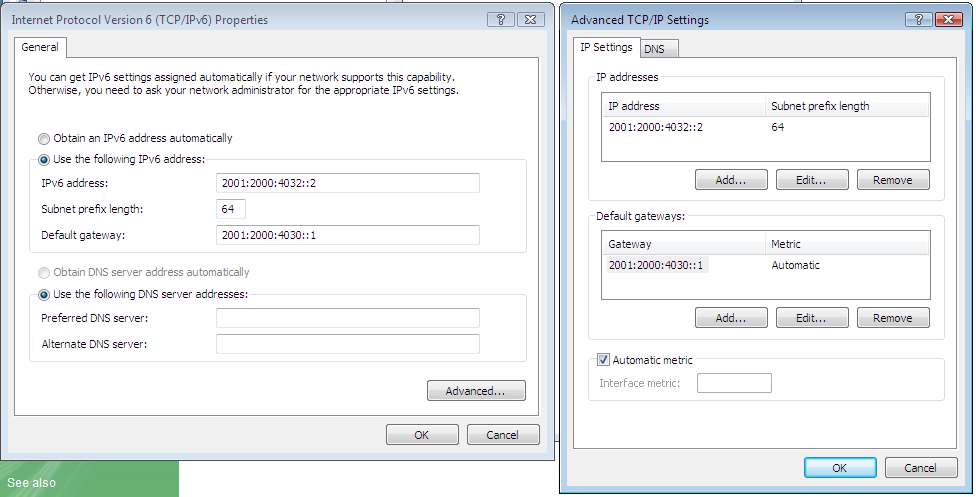Click Edit... under Default gateways
The height and width of the screenshot is (497, 976).
[812, 318]
